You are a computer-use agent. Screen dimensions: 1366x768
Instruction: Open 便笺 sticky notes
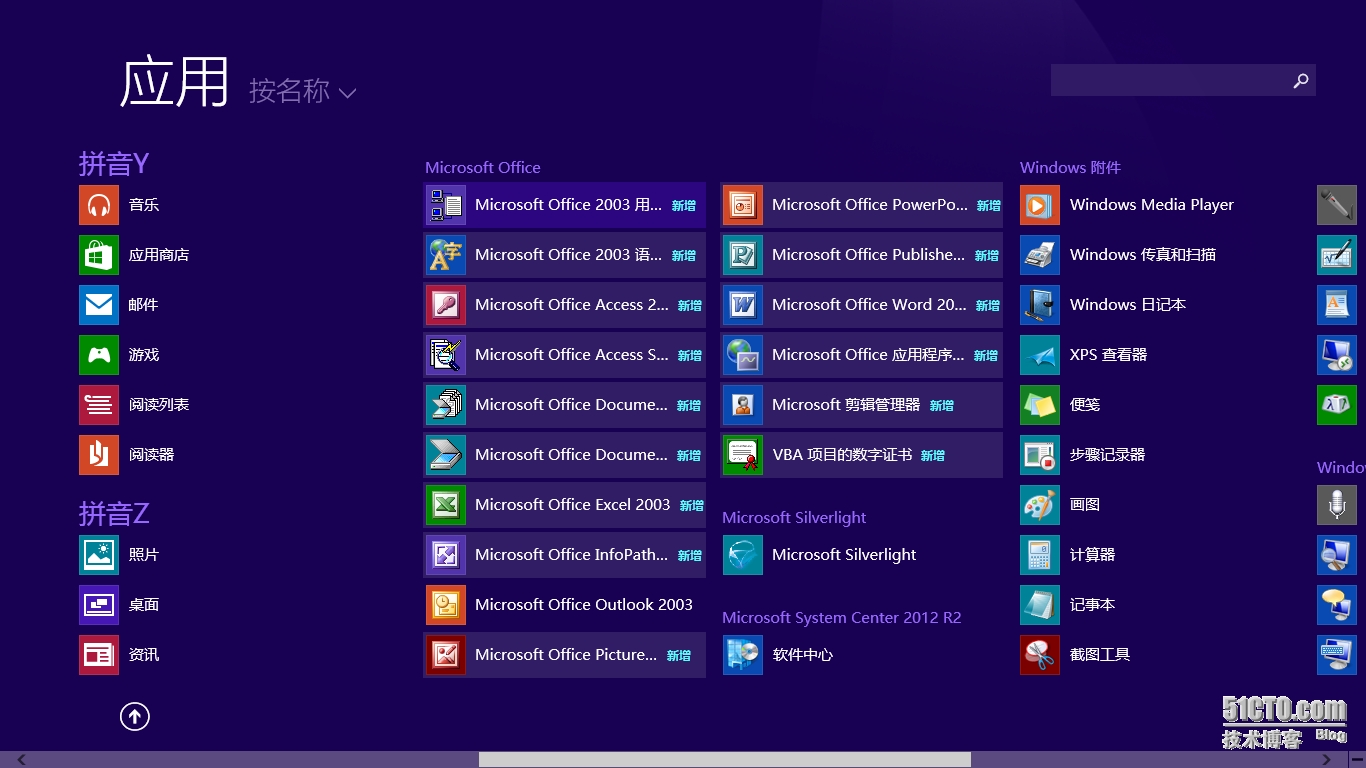1060,405
